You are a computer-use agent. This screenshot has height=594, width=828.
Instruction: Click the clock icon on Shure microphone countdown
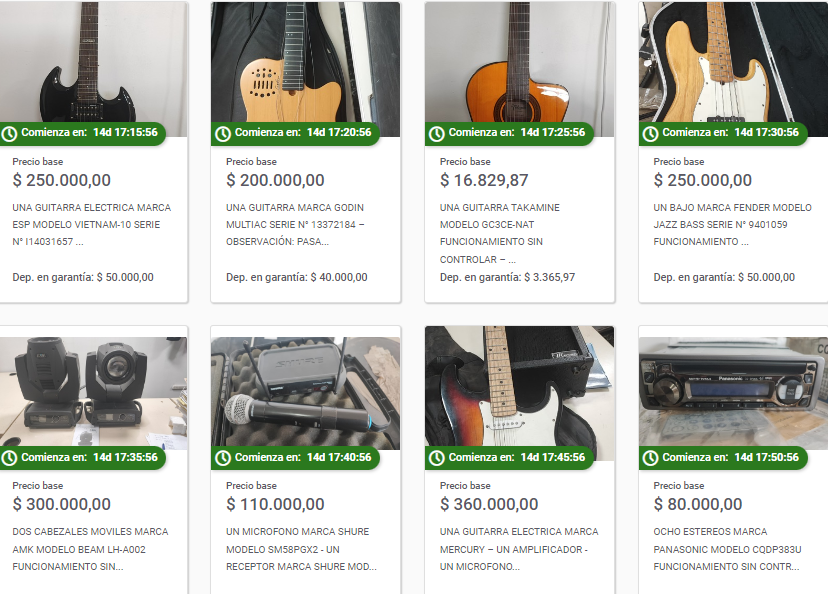[223, 458]
